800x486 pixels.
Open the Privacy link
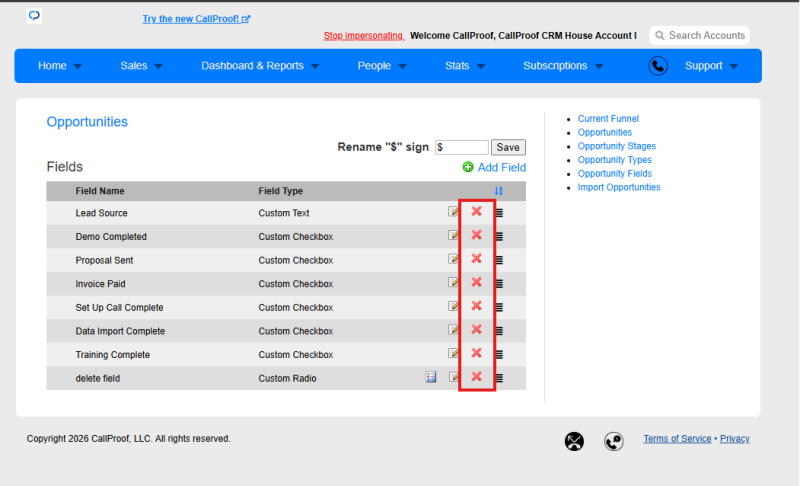pyautogui.click(x=735, y=439)
